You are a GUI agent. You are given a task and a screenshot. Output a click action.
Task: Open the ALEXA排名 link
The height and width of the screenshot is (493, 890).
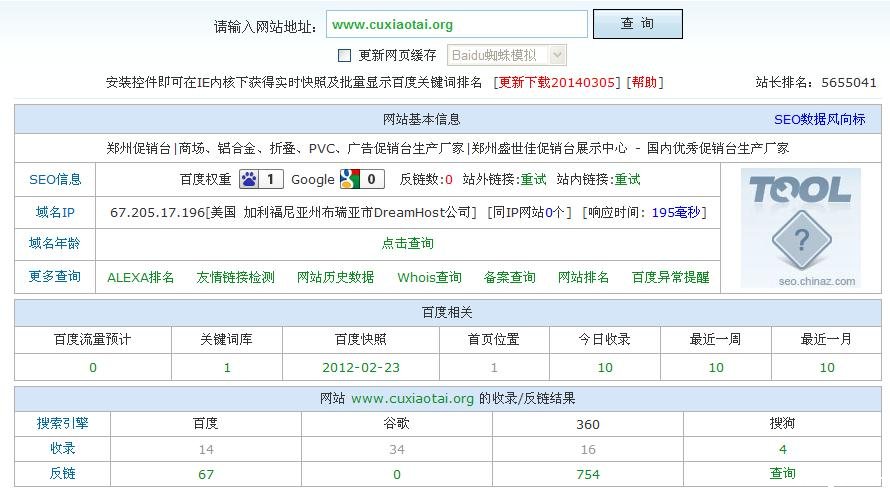(141, 277)
